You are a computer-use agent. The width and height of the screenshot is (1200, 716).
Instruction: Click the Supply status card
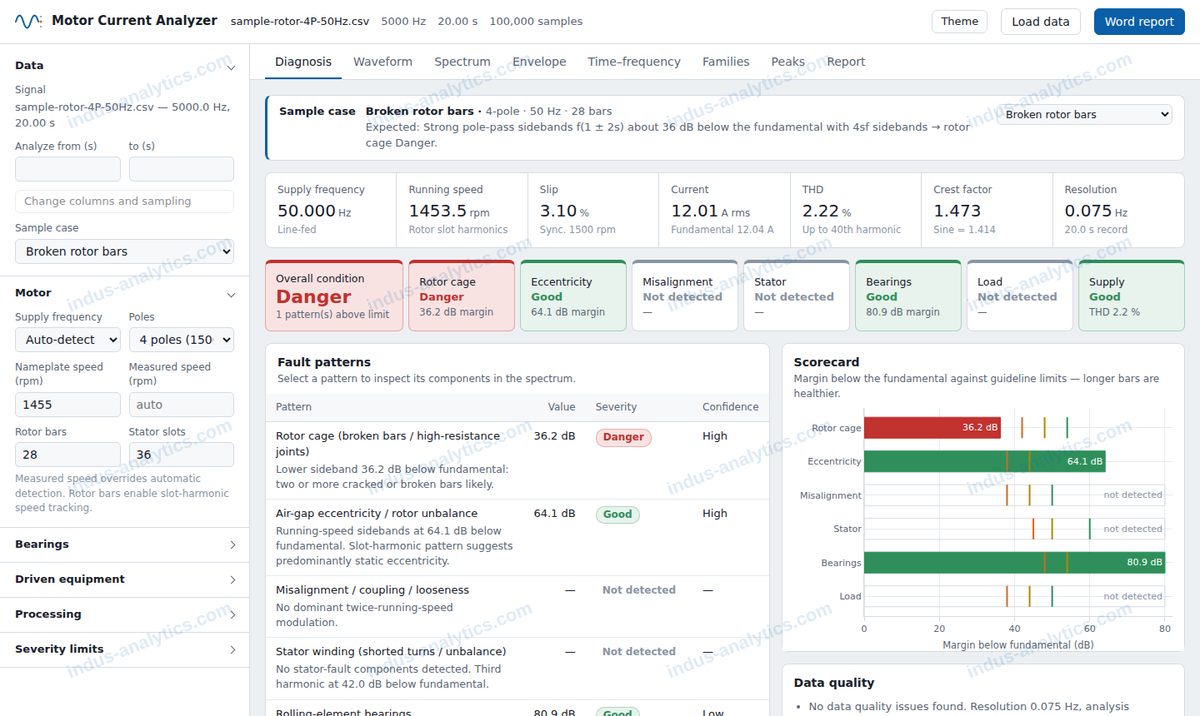click(x=1131, y=296)
